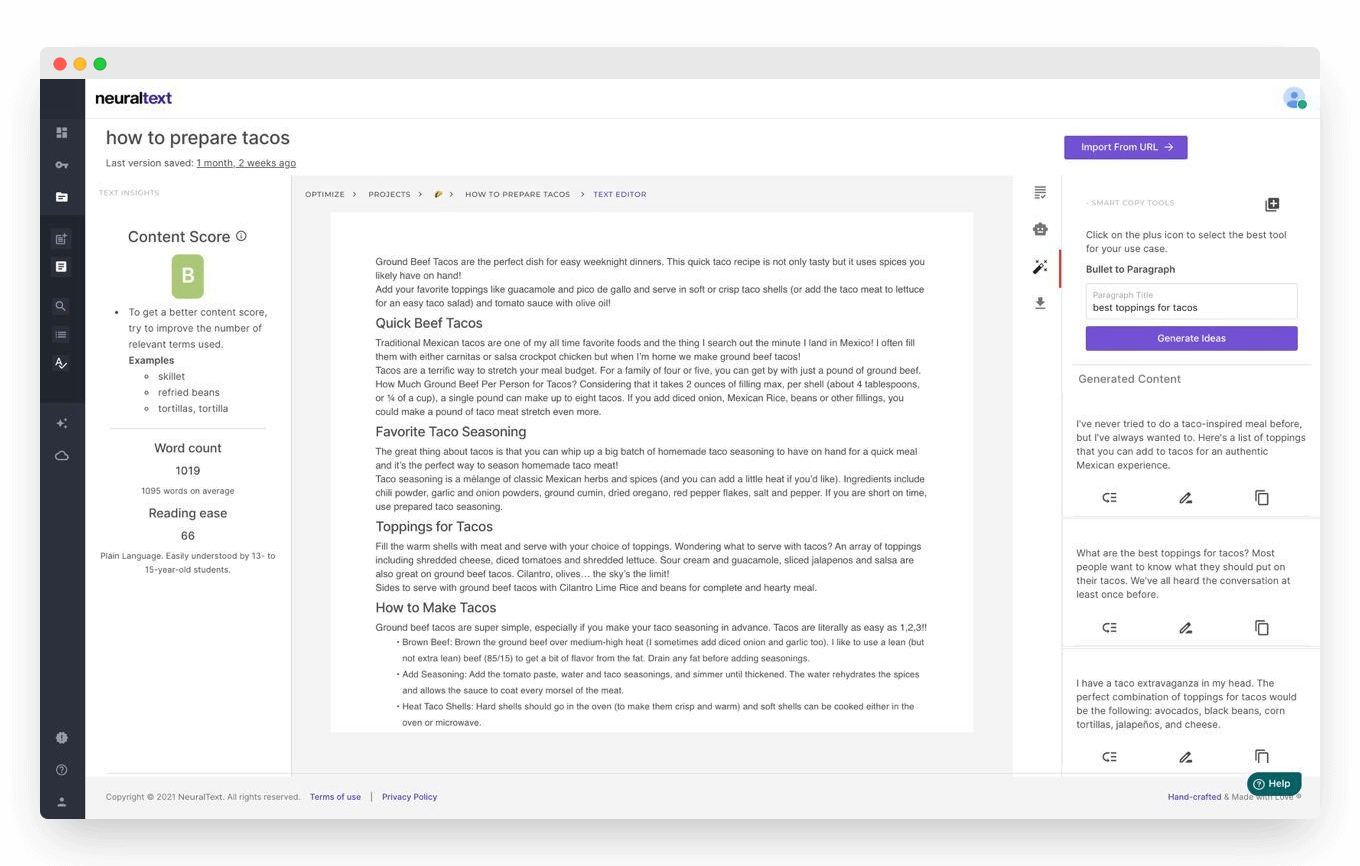
Task: Click Import From URL
Action: pyautogui.click(x=1125, y=147)
